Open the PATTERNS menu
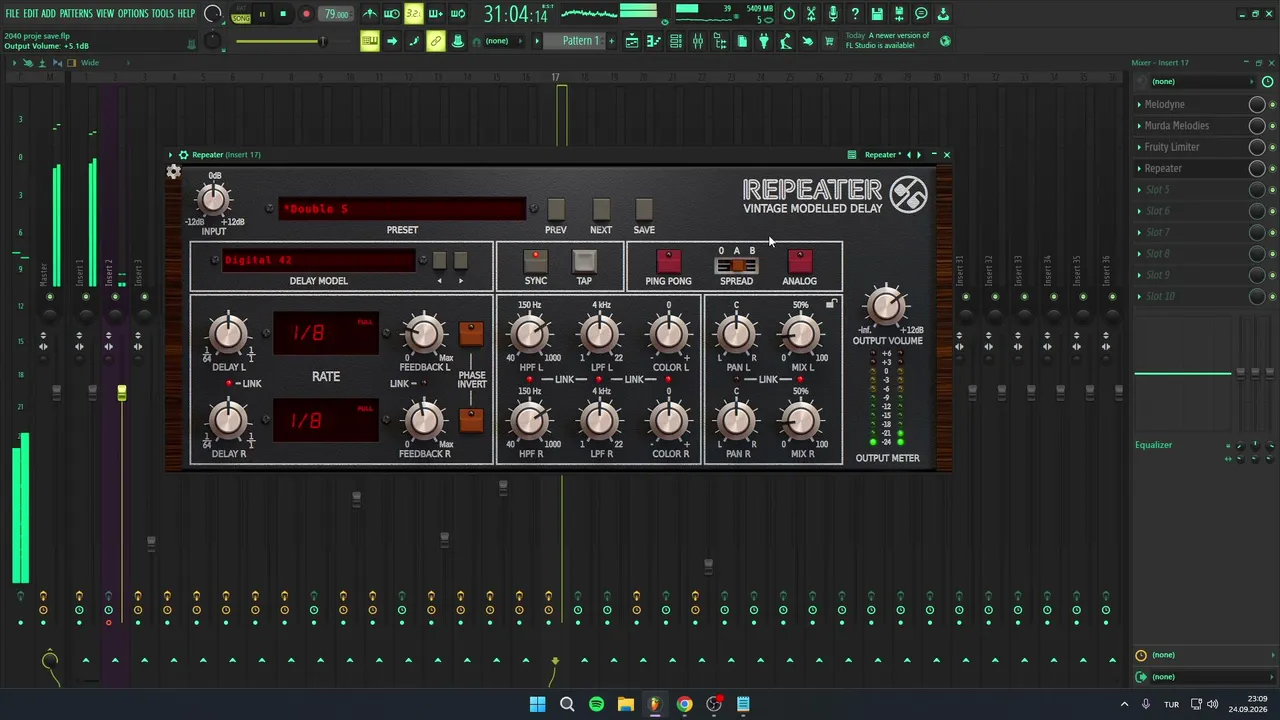Image resolution: width=1280 pixels, height=720 pixels. [x=76, y=14]
